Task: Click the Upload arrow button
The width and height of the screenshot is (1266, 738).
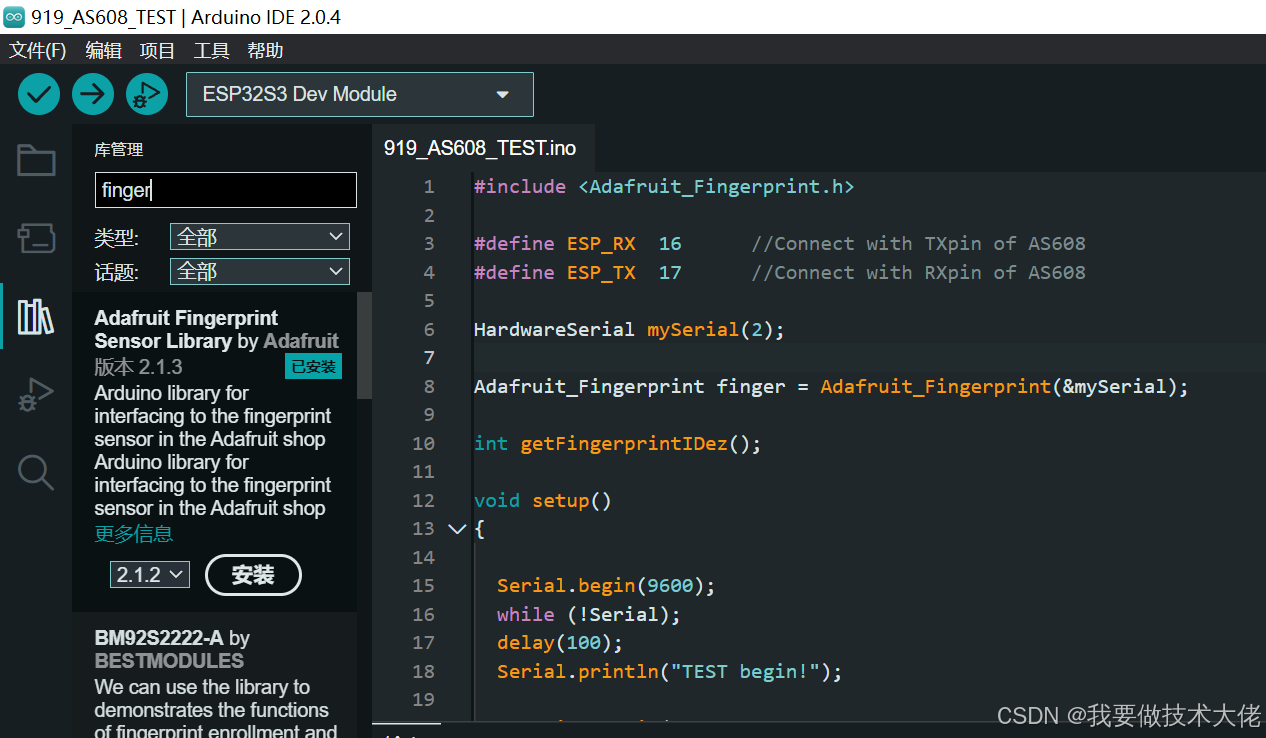Action: coord(93,94)
